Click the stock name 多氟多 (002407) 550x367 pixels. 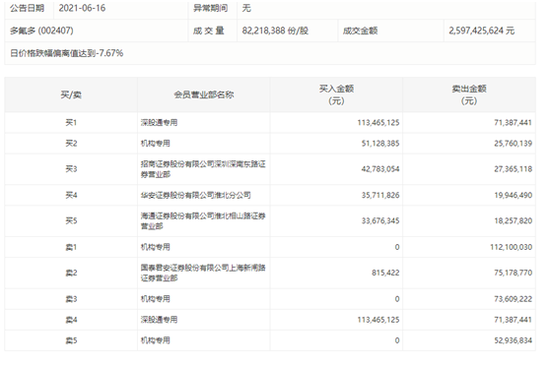point(41,31)
